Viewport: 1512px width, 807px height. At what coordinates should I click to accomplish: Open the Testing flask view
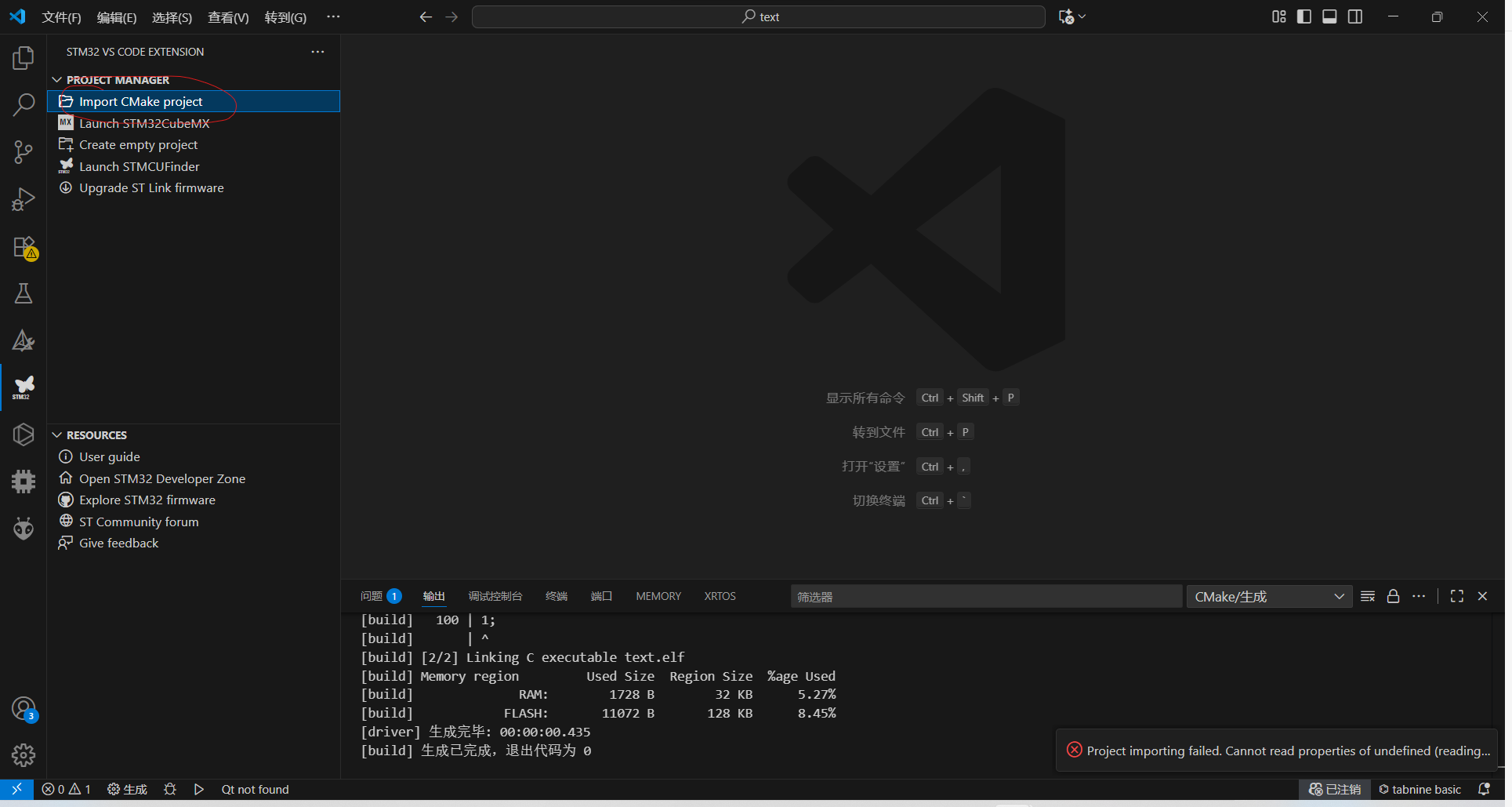[24, 294]
